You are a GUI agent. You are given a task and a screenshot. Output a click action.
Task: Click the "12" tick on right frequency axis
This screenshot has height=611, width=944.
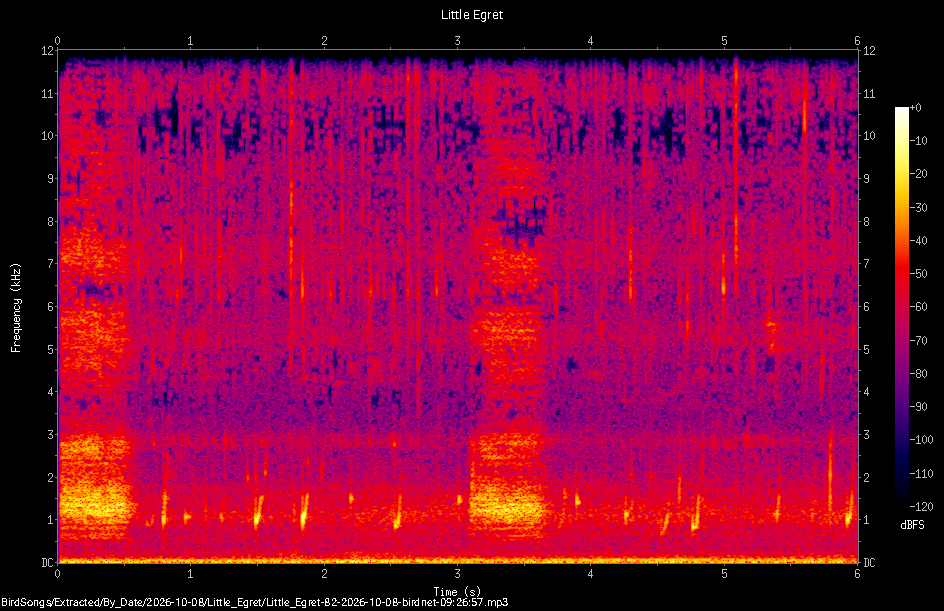(x=869, y=51)
